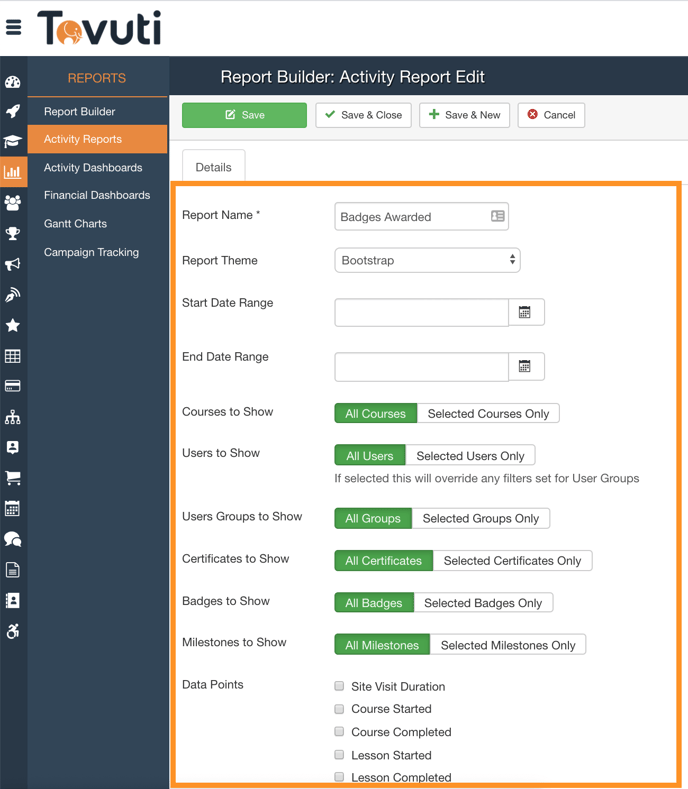The image size is (688, 789).
Task: Click the satellite dish sidebar icon
Action: click(13, 295)
